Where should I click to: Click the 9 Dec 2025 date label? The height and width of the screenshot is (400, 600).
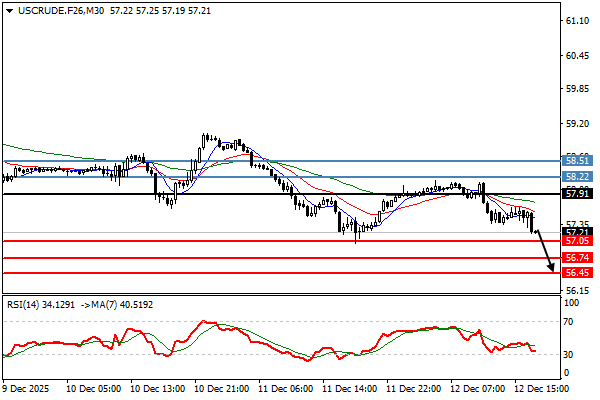tap(28, 386)
